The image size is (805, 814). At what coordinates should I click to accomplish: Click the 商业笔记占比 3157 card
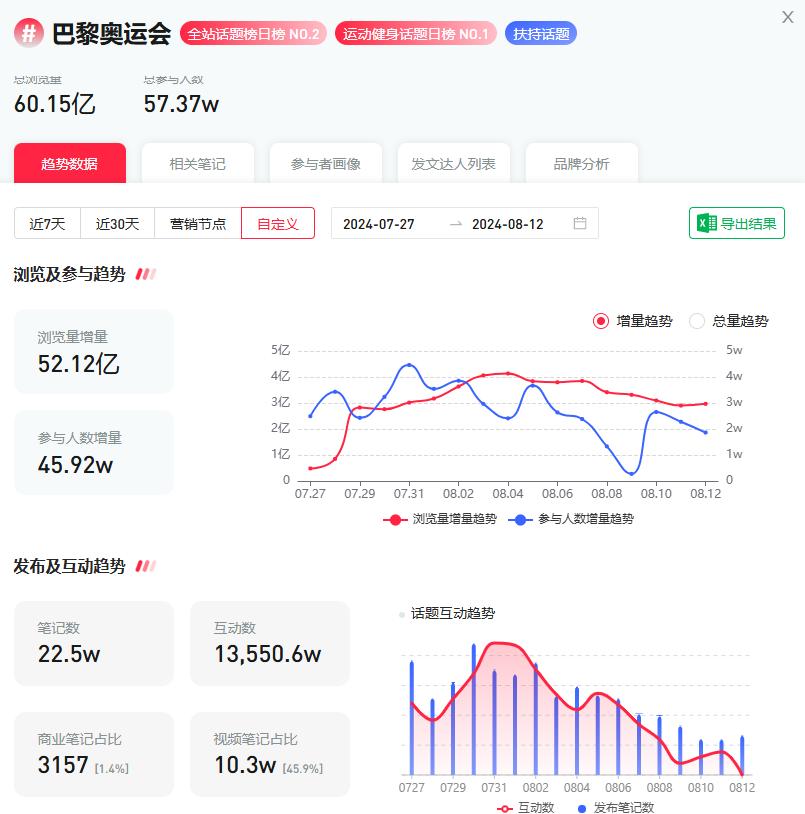point(94,754)
